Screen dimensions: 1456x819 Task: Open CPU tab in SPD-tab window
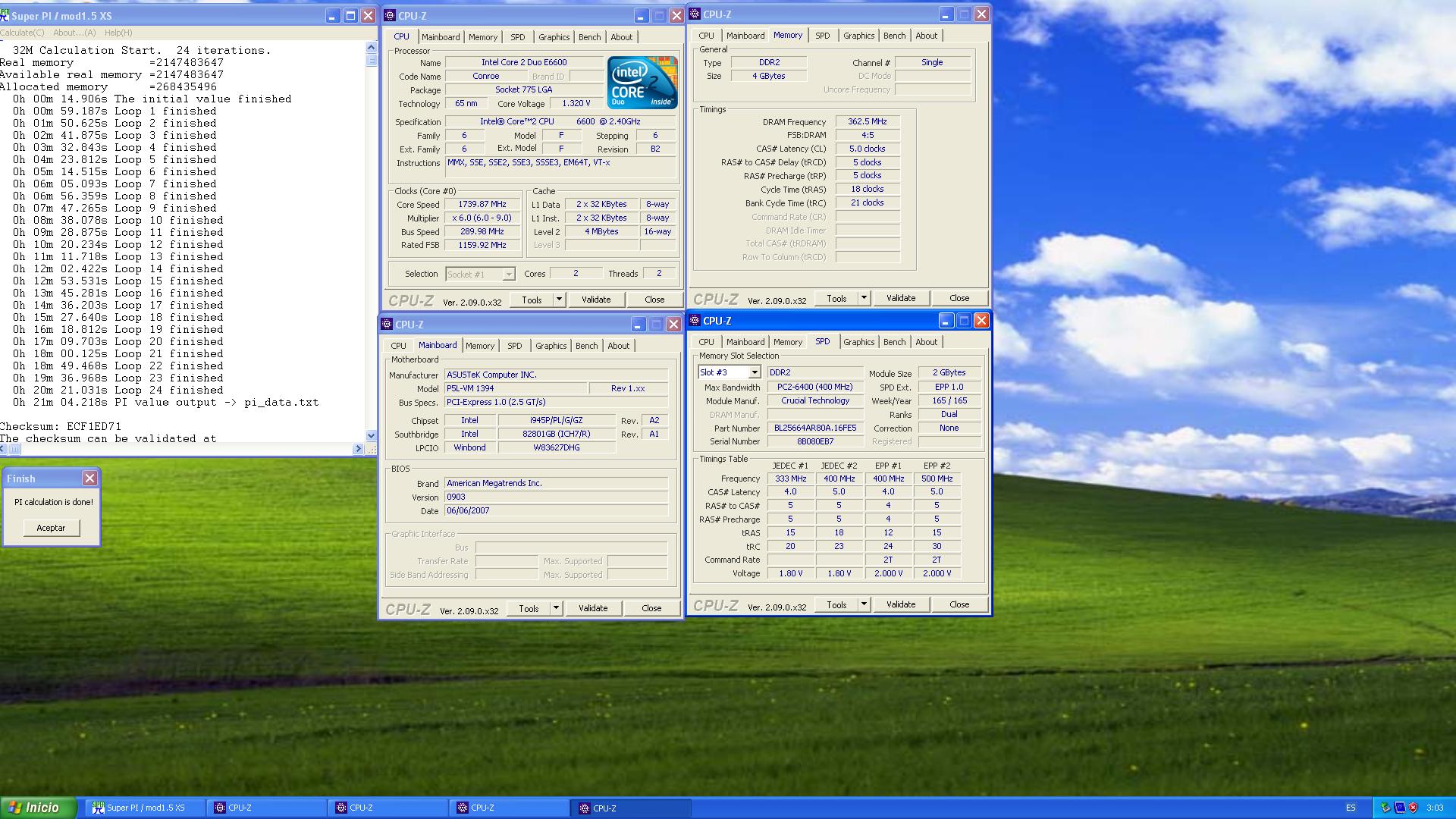point(706,342)
